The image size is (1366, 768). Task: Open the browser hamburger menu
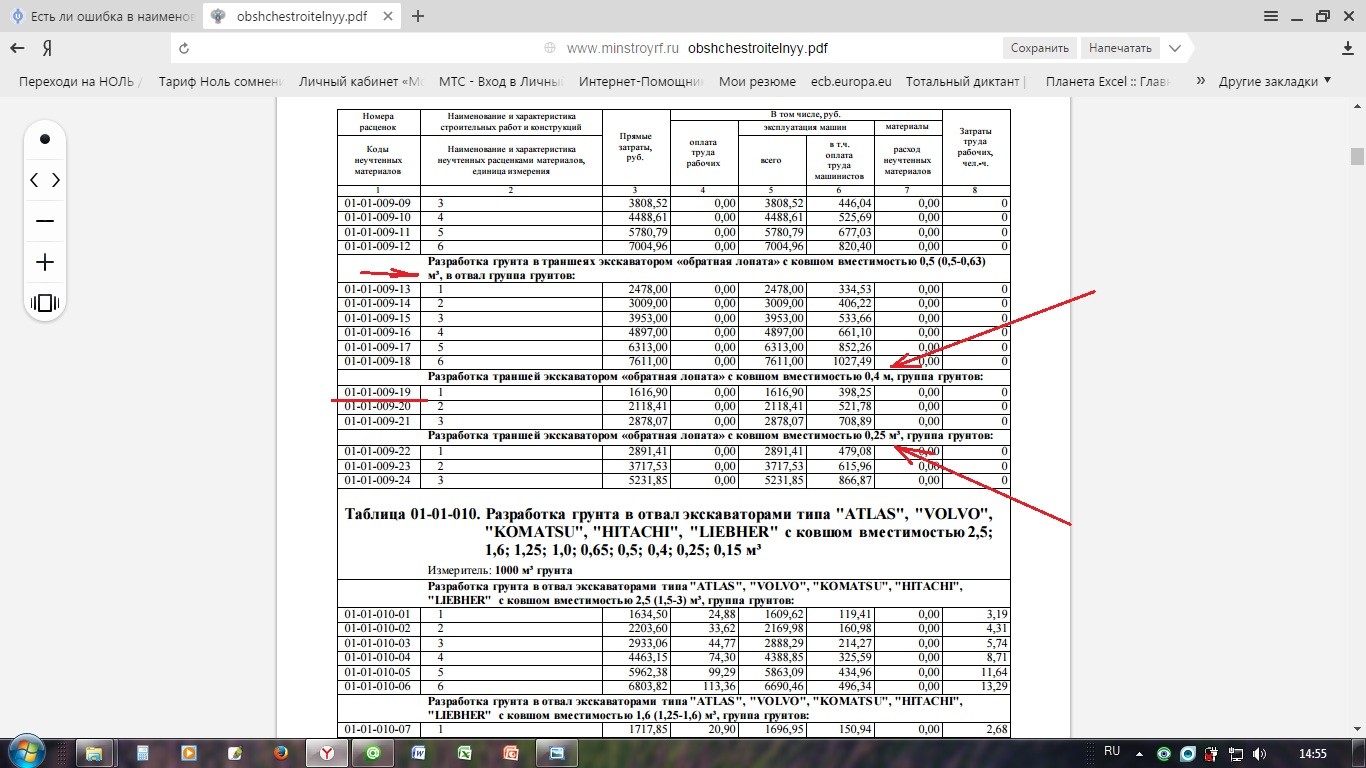[1271, 16]
